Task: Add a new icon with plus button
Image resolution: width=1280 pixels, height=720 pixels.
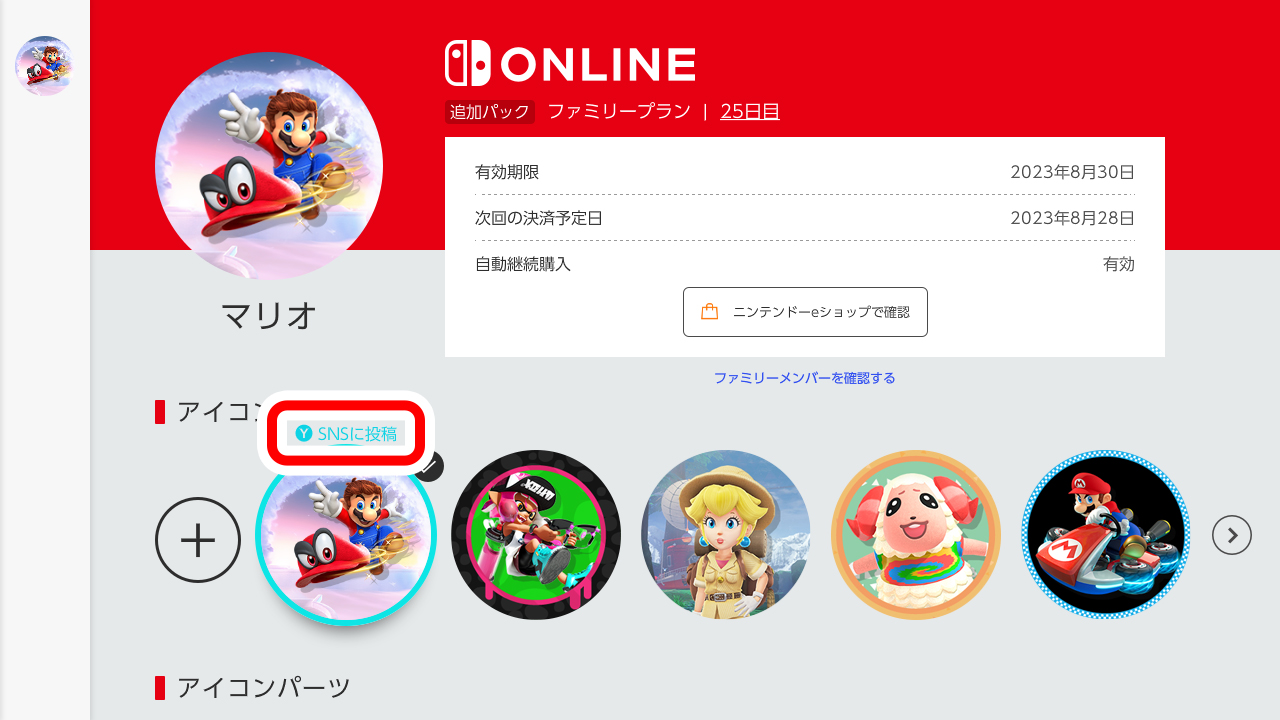Action: pyautogui.click(x=198, y=540)
